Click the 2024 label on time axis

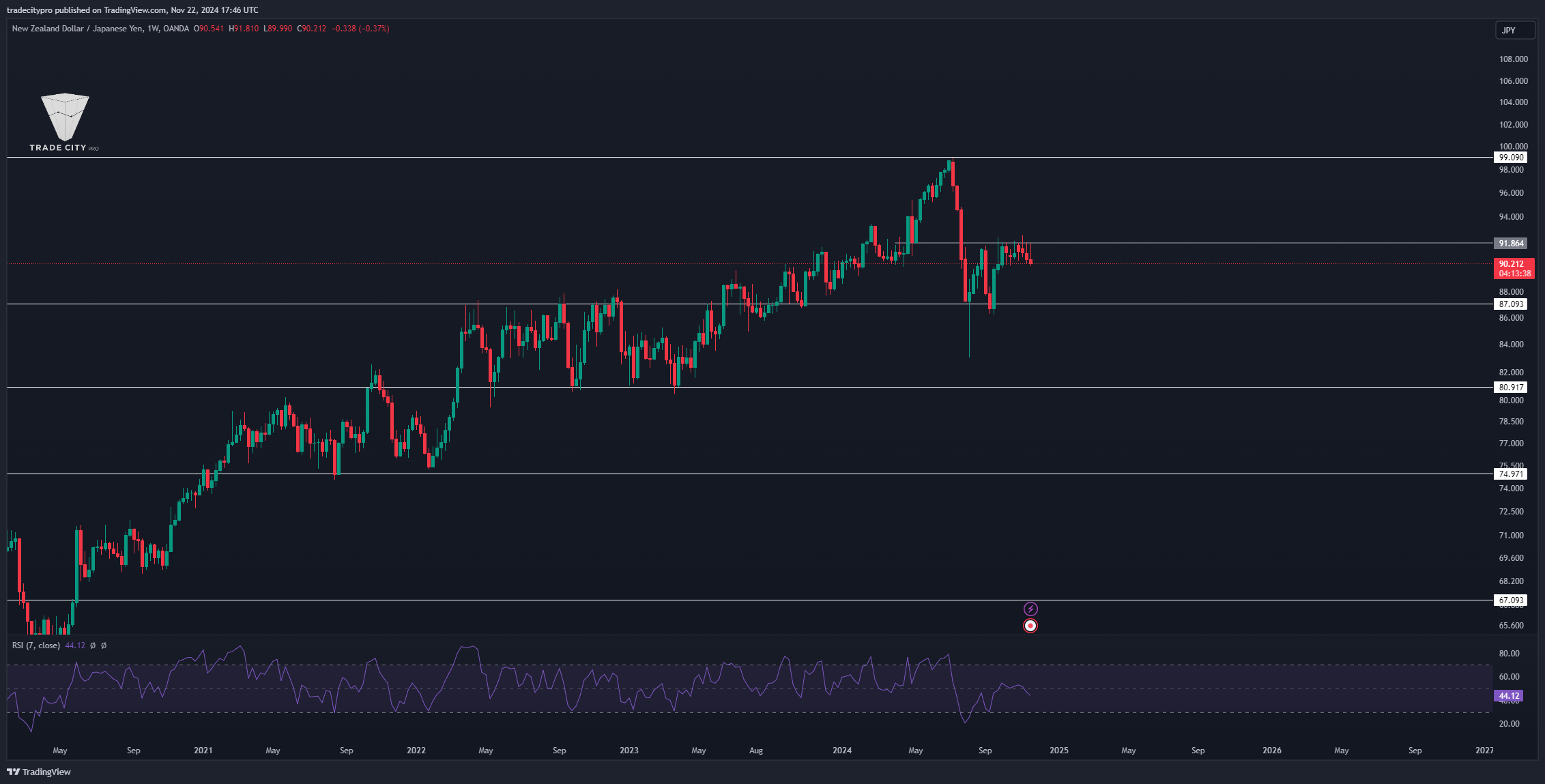coord(841,750)
